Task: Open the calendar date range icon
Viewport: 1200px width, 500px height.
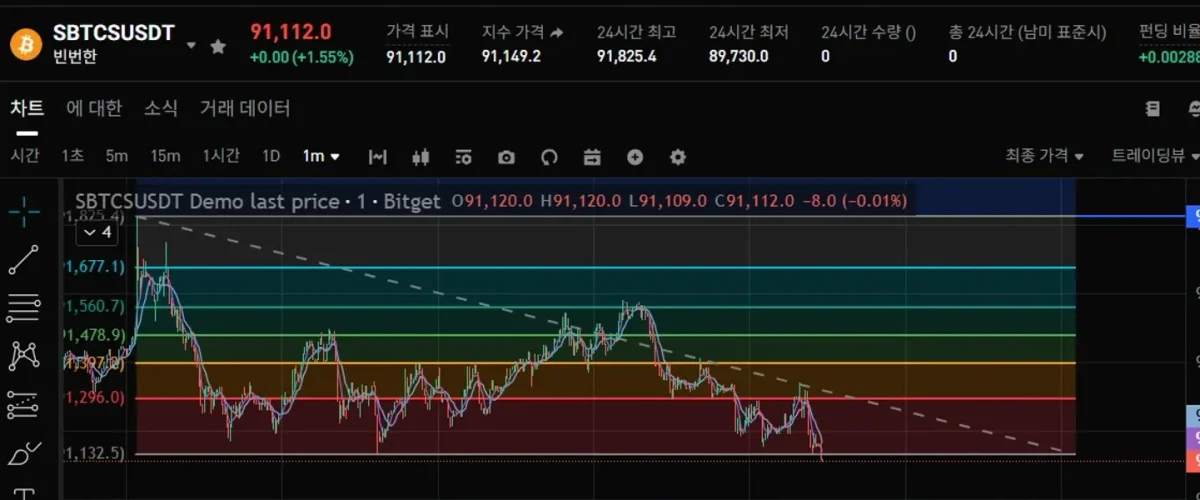Action: click(x=592, y=157)
